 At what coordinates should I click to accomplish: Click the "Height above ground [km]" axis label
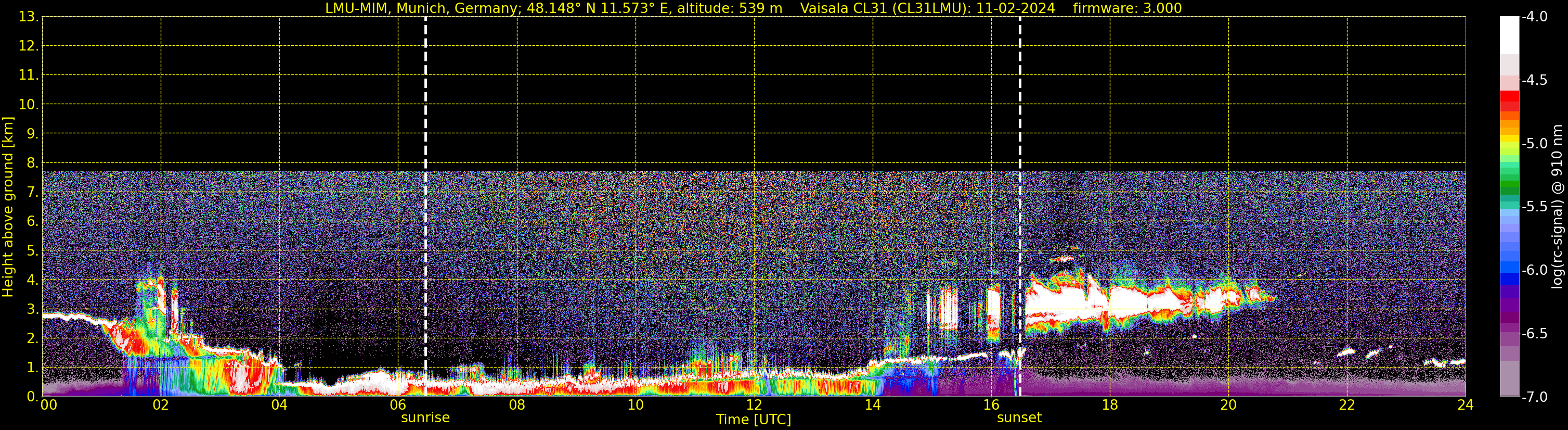coord(8,207)
